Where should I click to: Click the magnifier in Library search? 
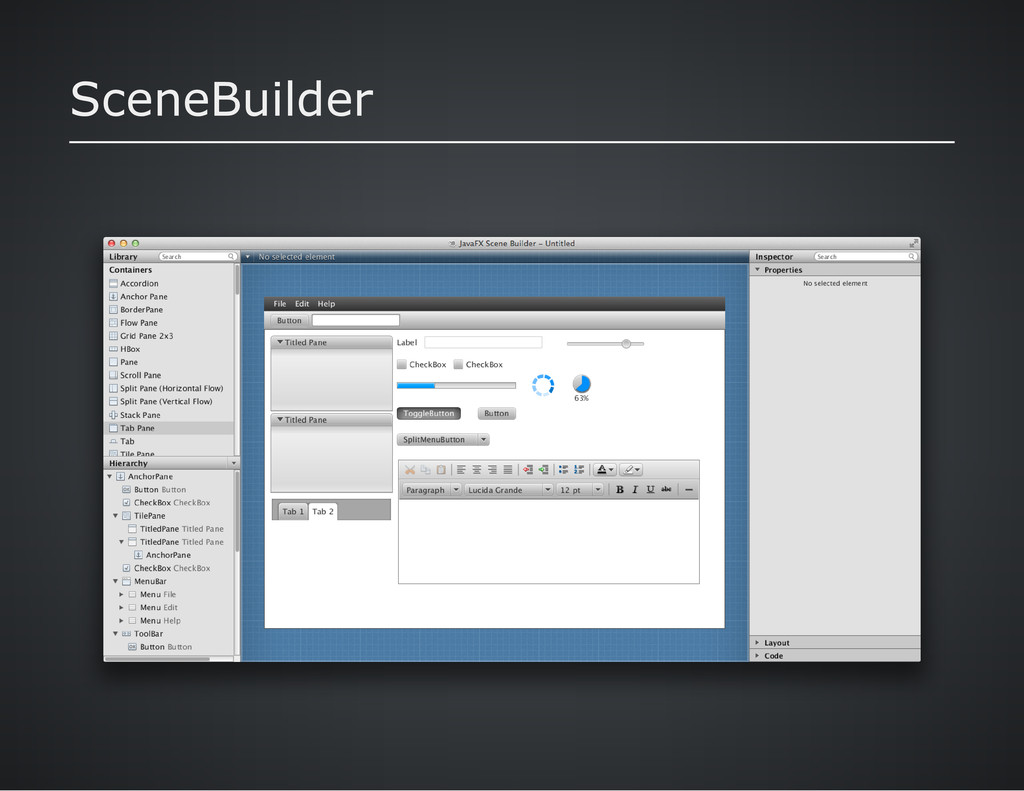click(x=231, y=257)
